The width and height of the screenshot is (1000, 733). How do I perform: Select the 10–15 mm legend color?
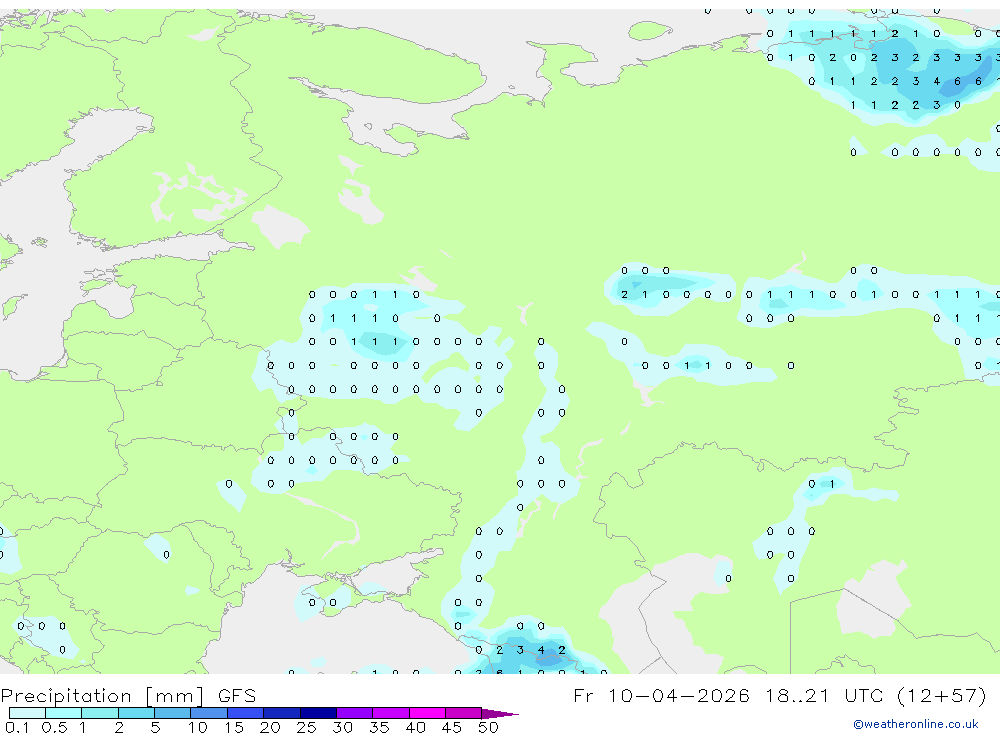coord(209,713)
